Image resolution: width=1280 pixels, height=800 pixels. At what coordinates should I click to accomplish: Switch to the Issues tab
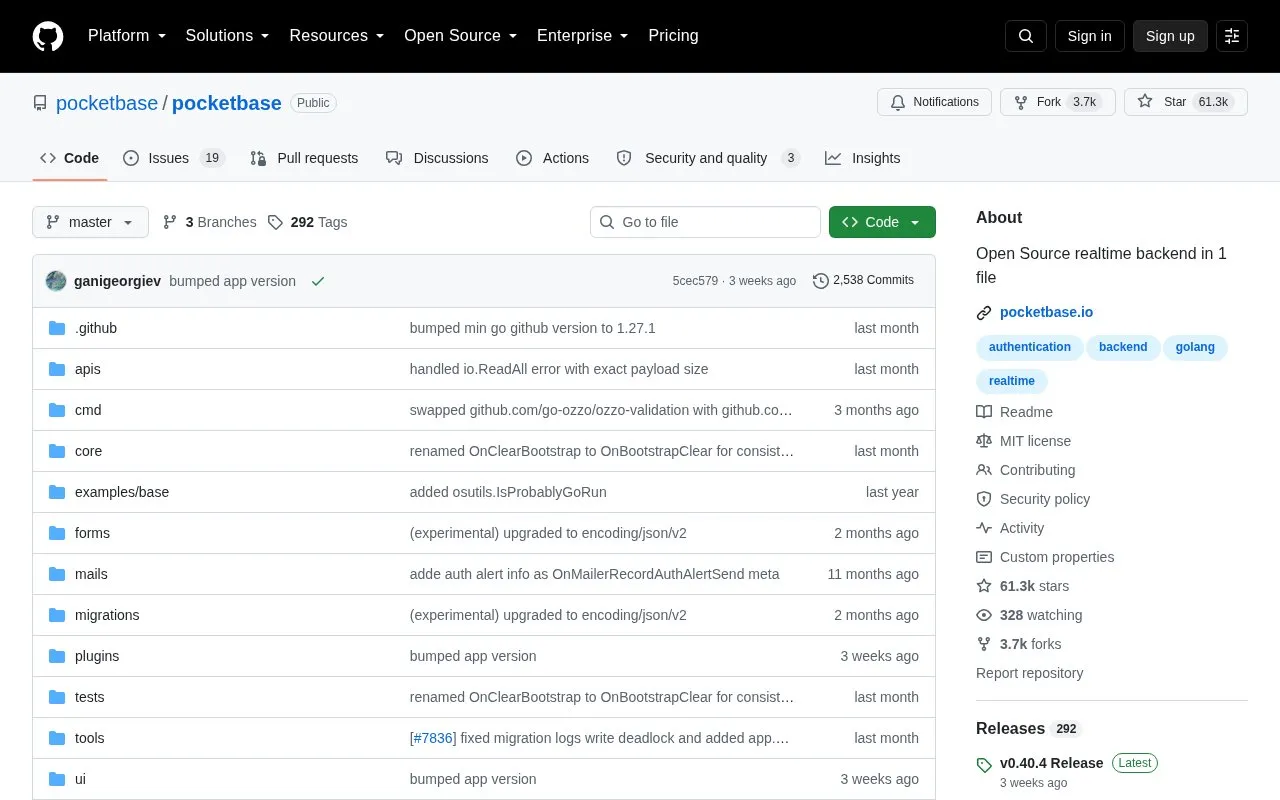(174, 158)
